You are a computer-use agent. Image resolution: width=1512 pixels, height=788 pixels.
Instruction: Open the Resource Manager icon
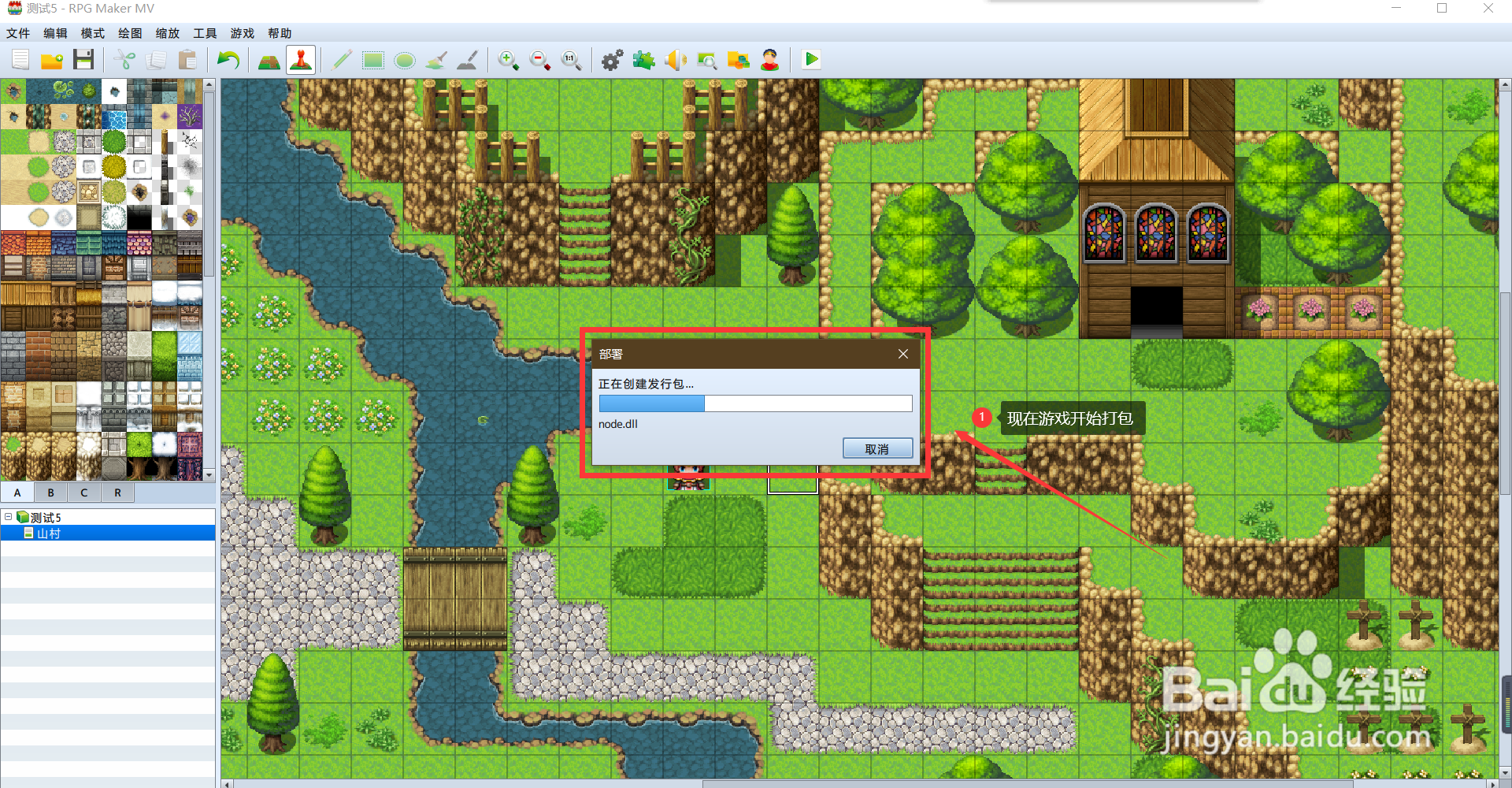tap(739, 60)
